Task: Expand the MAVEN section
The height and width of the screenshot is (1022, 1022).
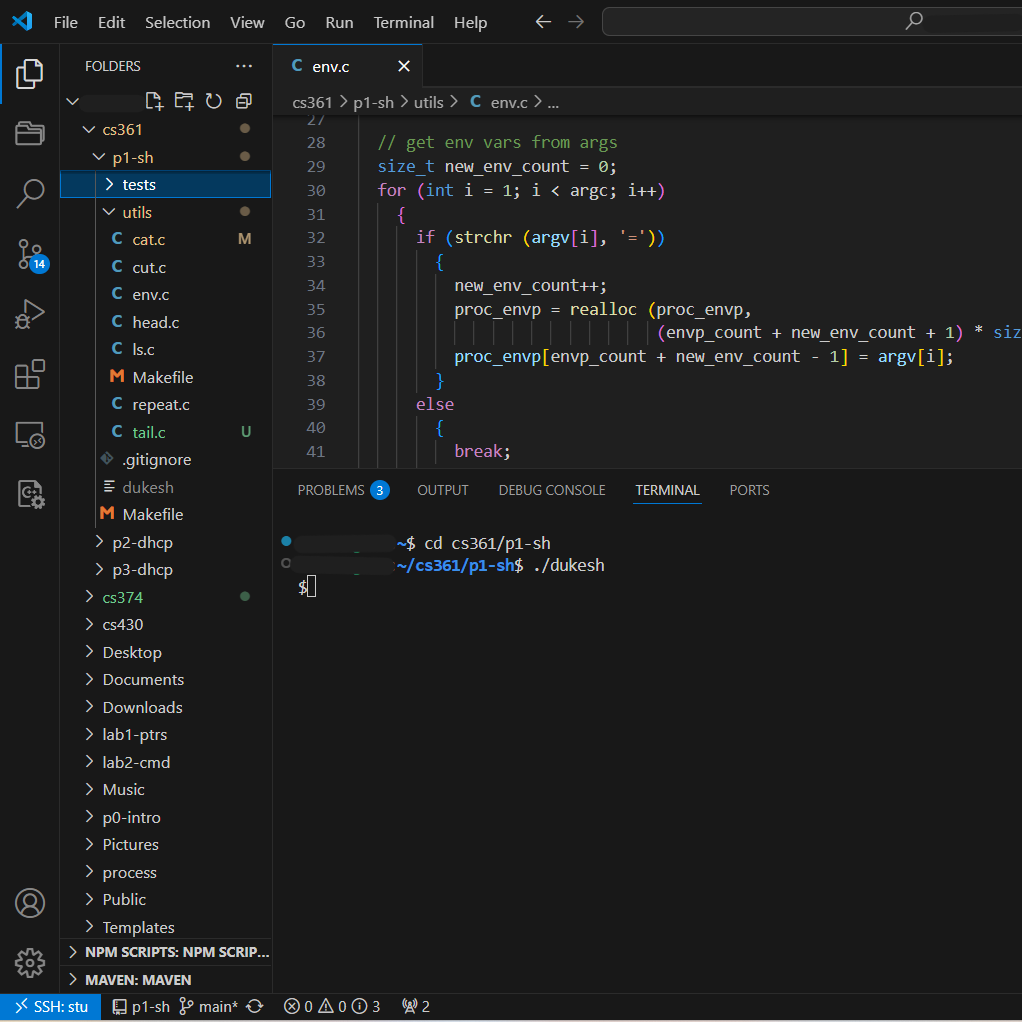Action: 166,980
